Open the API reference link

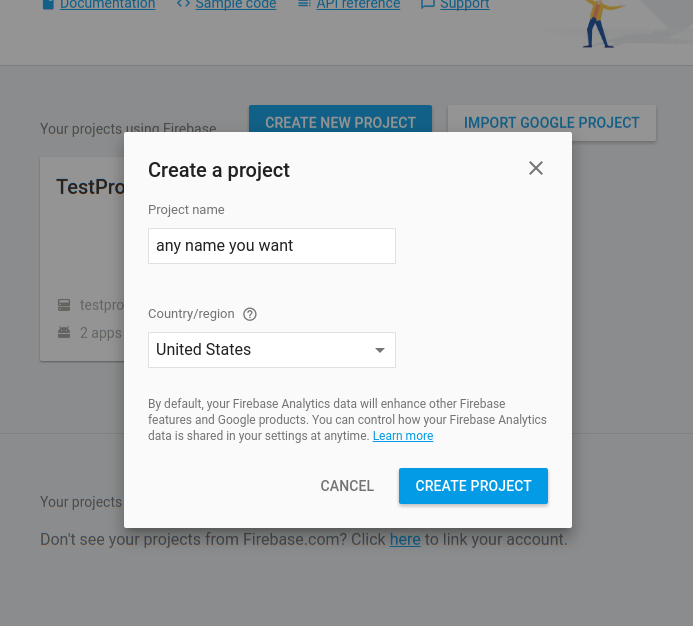[358, 4]
